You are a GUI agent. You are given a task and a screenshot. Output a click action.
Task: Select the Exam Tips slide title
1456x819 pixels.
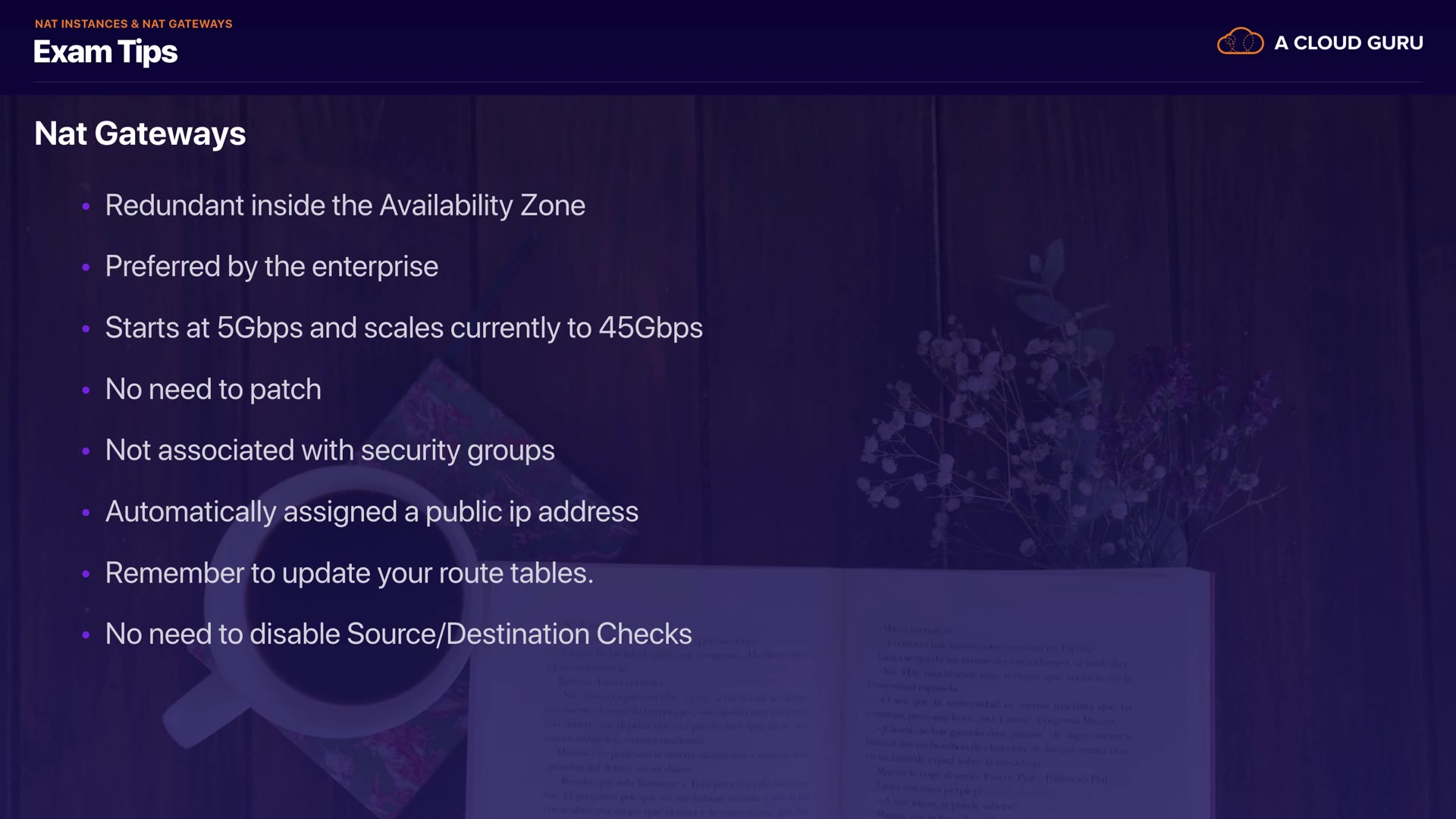[105, 52]
